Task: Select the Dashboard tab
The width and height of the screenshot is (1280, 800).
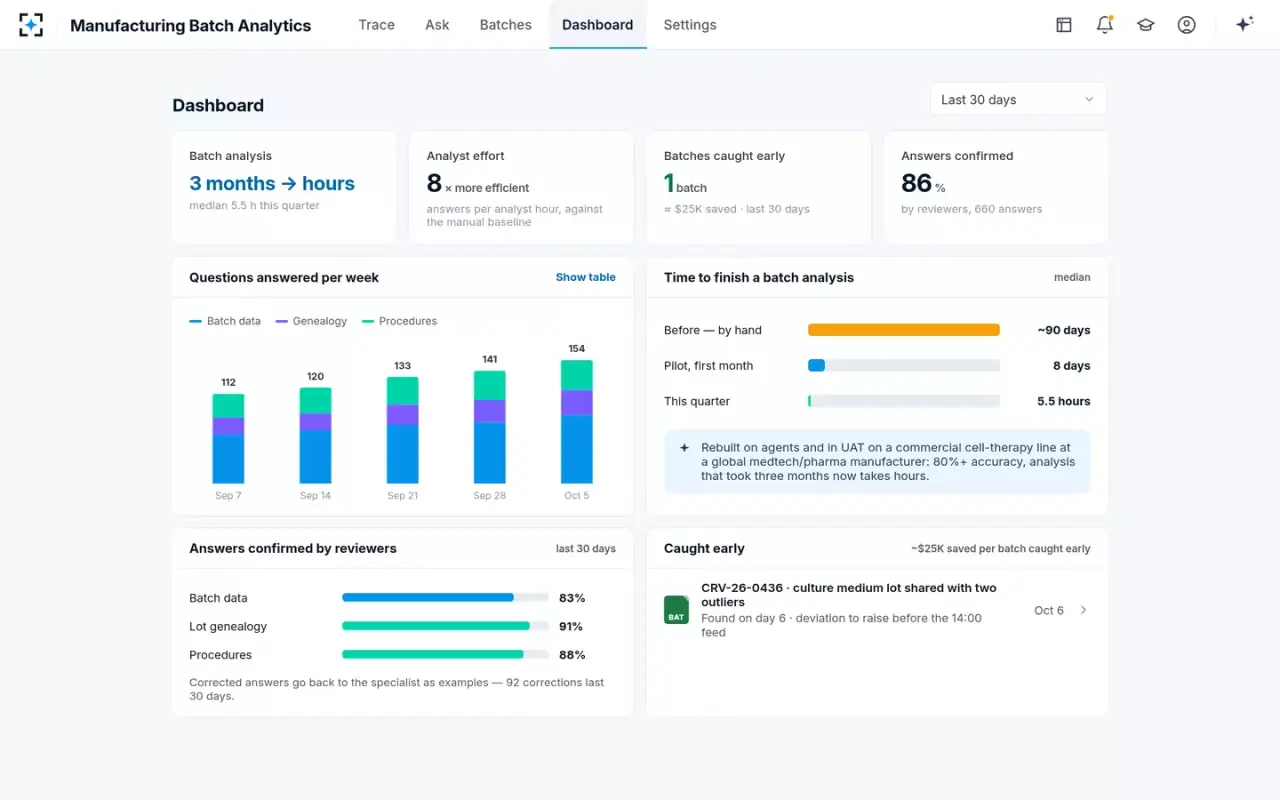Action: pos(598,25)
